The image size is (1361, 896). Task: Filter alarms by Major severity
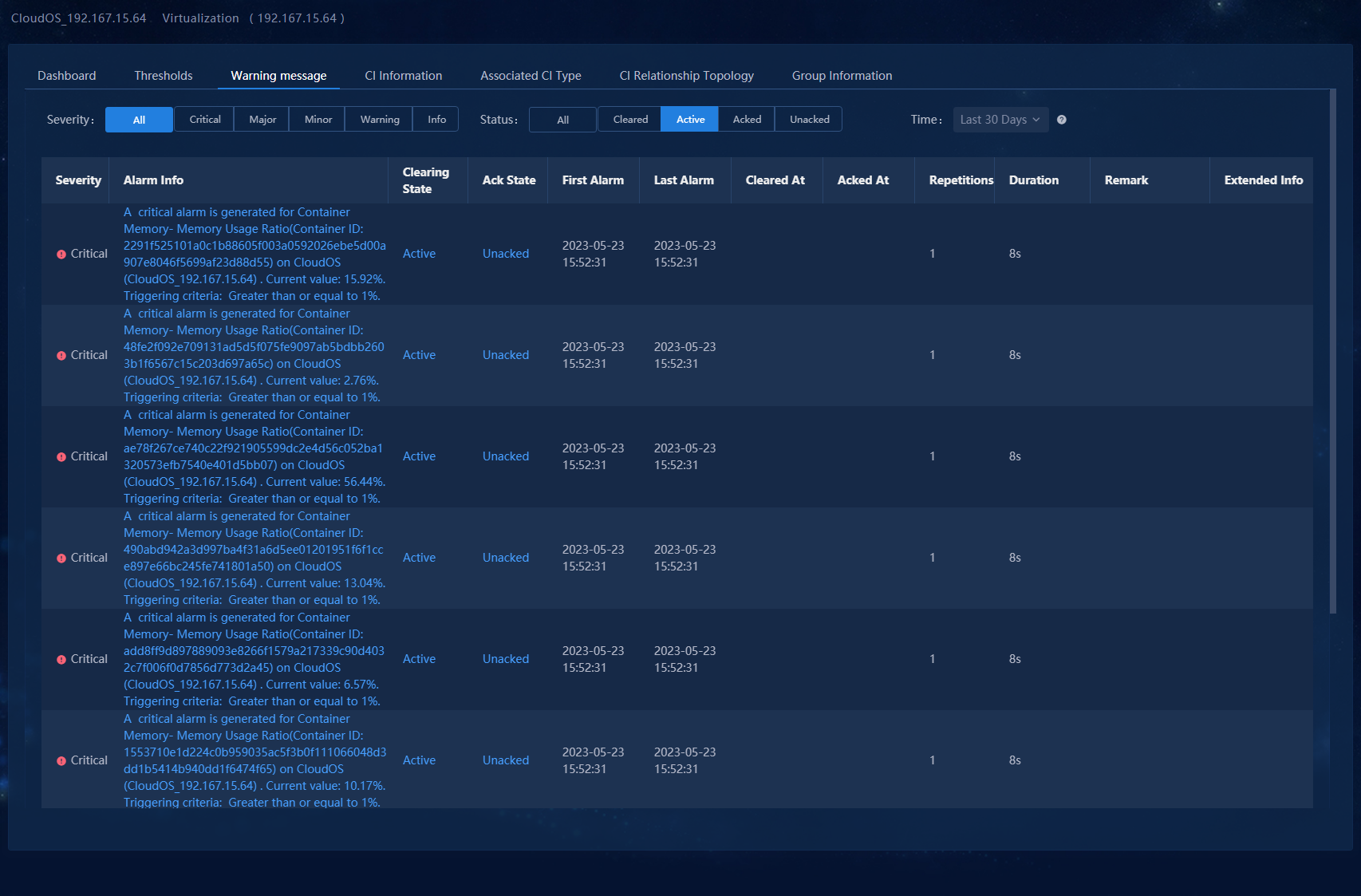click(262, 120)
